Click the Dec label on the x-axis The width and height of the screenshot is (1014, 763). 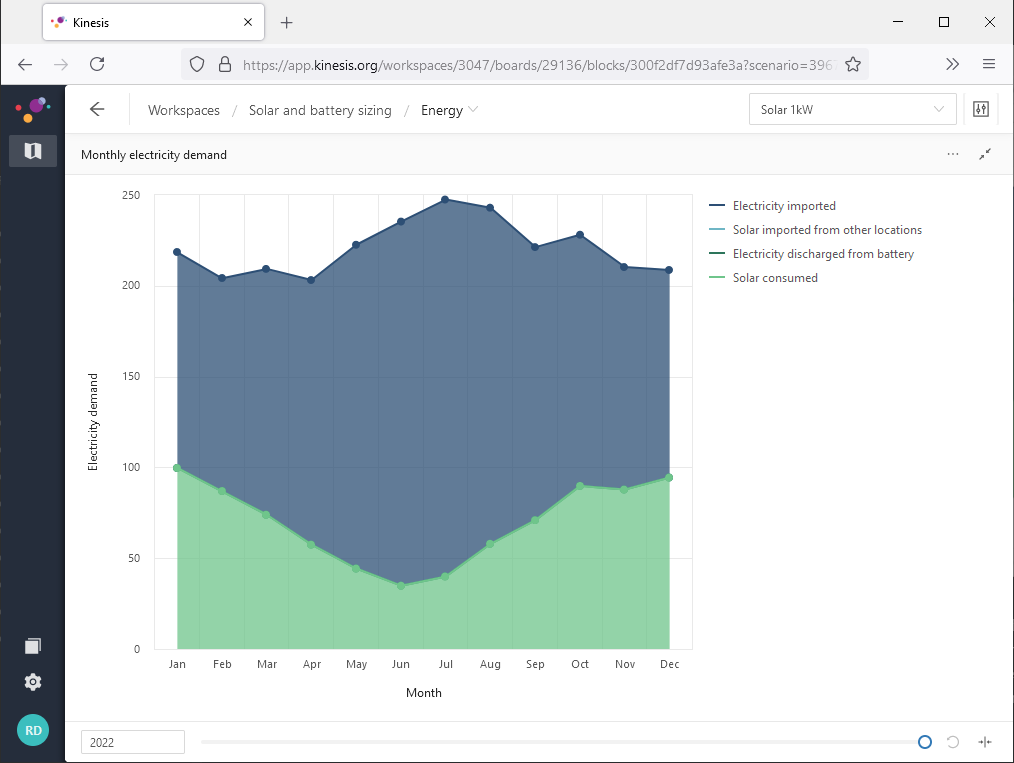669,664
